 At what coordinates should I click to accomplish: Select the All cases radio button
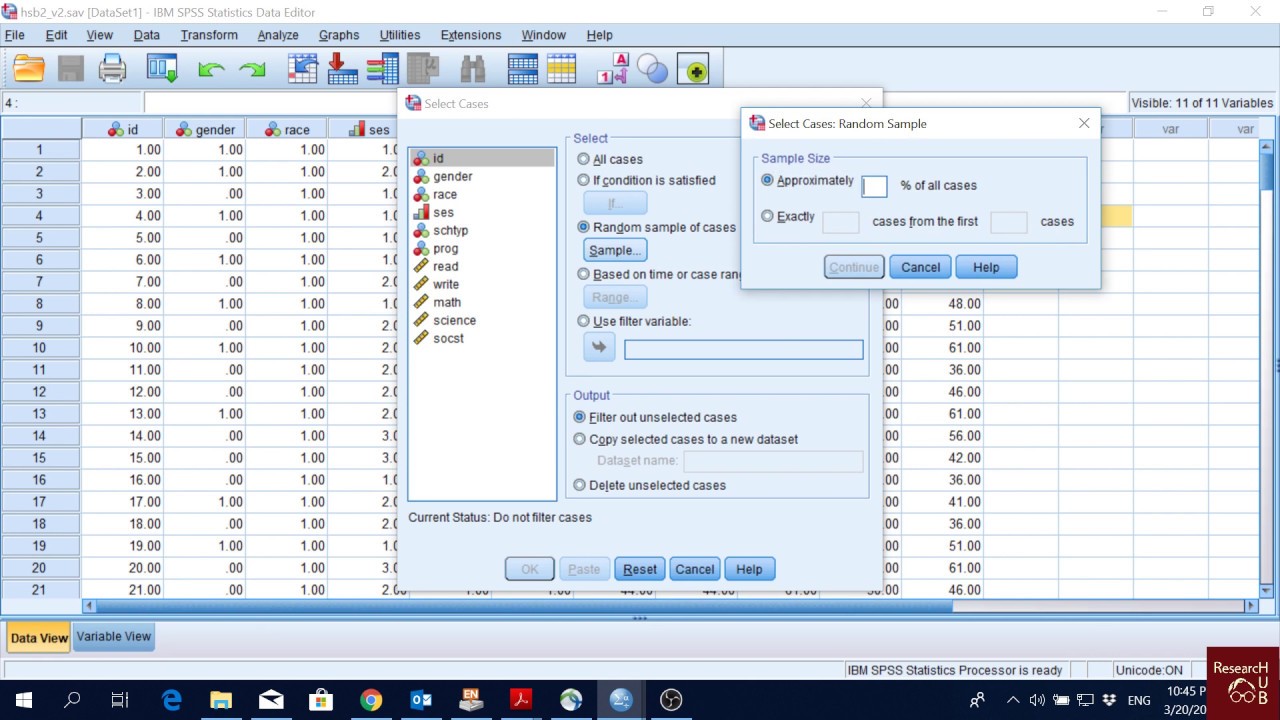pos(583,159)
